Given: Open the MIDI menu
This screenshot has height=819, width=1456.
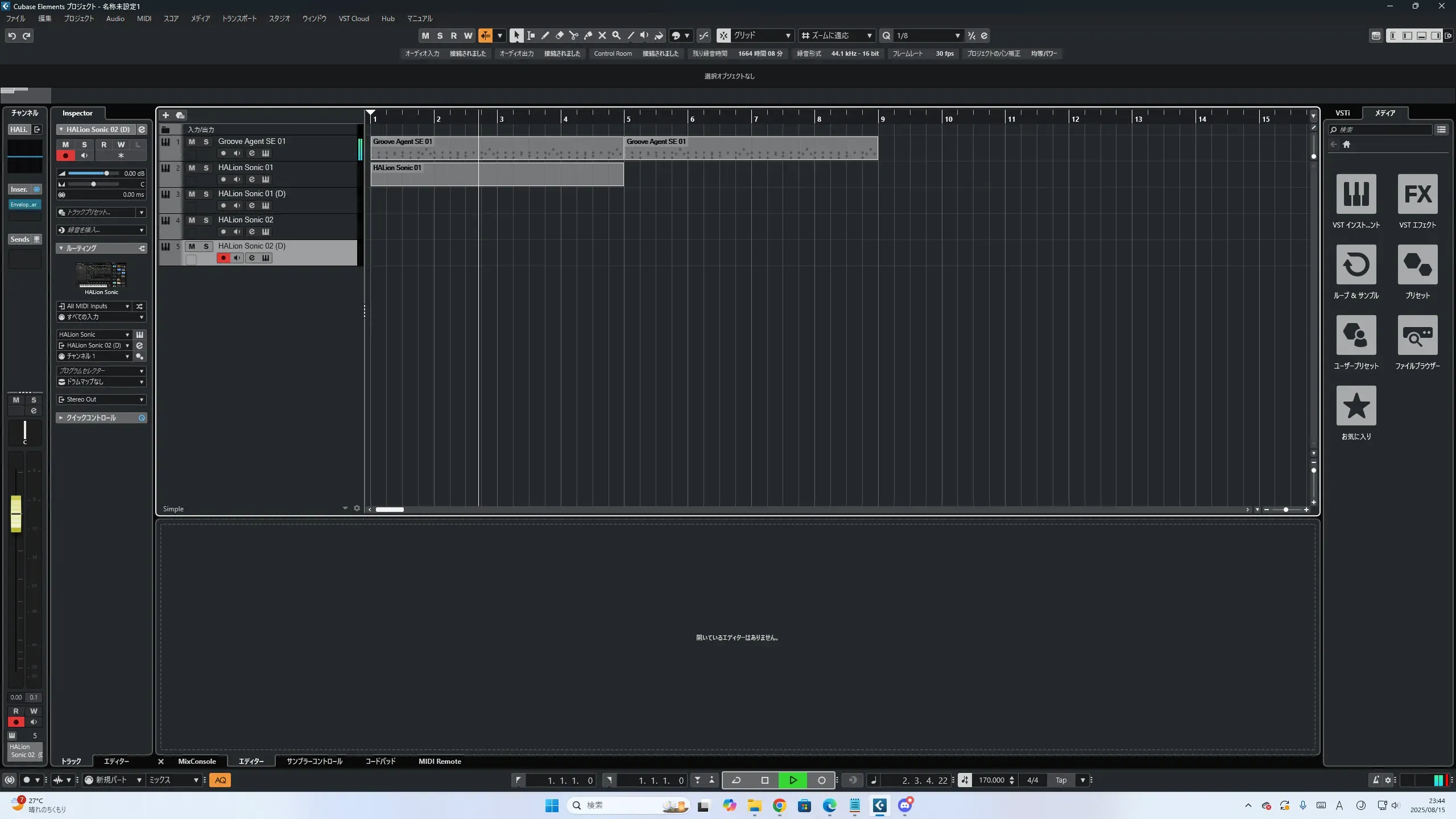Looking at the screenshot, I should (144, 19).
